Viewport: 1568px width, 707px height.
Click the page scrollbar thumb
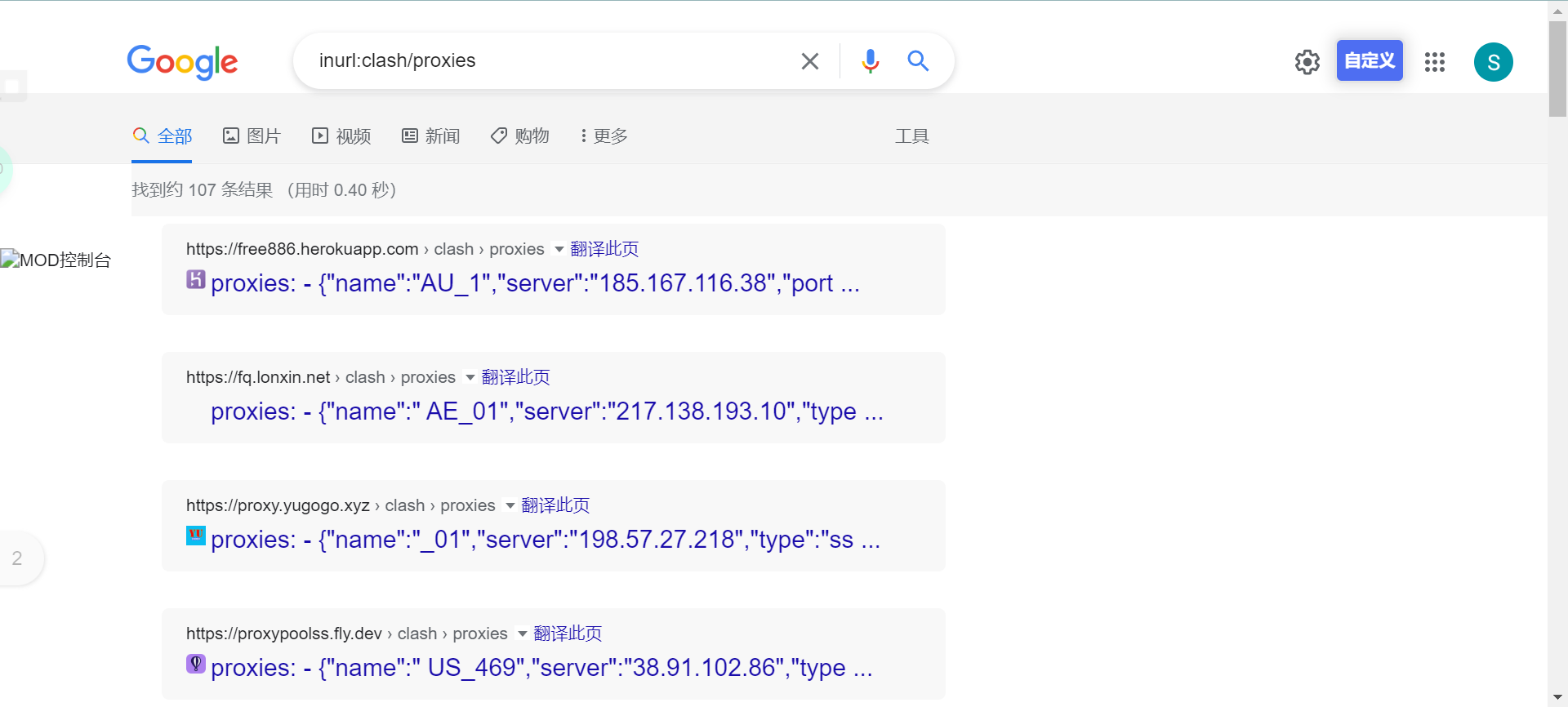[x=1557, y=69]
